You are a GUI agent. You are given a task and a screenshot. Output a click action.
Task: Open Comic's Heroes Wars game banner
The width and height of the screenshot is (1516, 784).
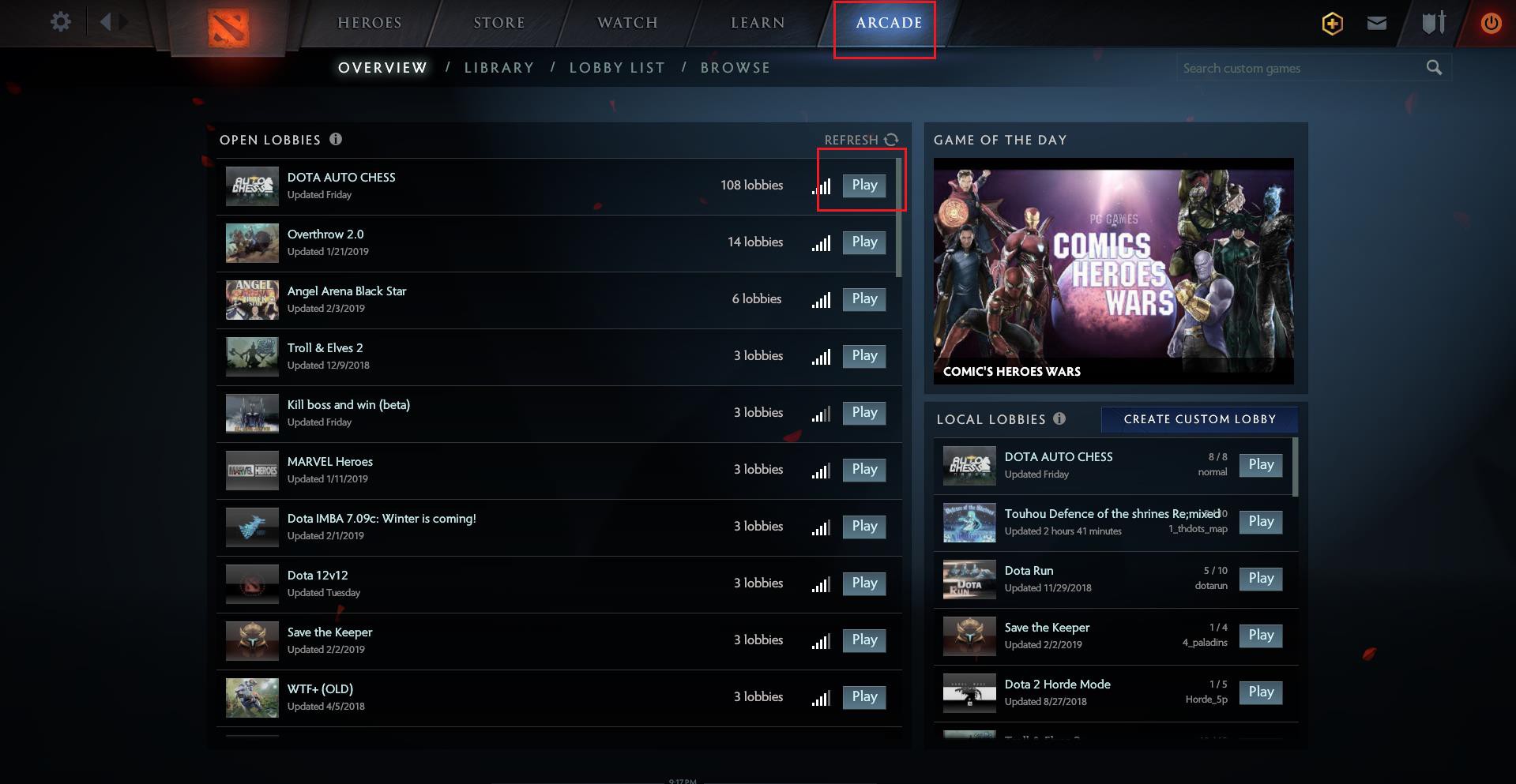[1113, 271]
